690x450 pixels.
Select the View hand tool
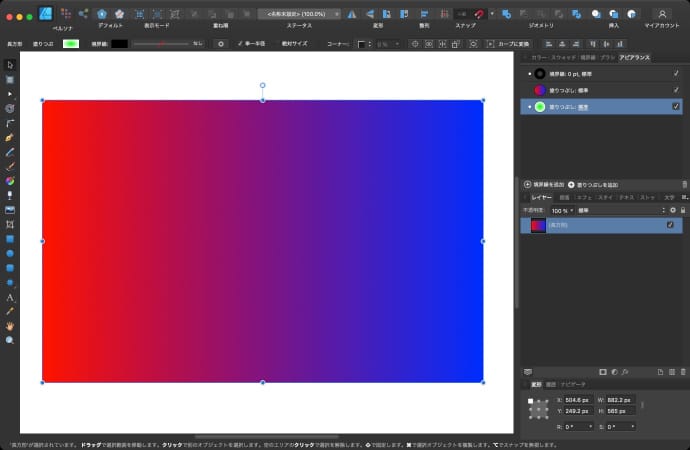click(x=10, y=326)
